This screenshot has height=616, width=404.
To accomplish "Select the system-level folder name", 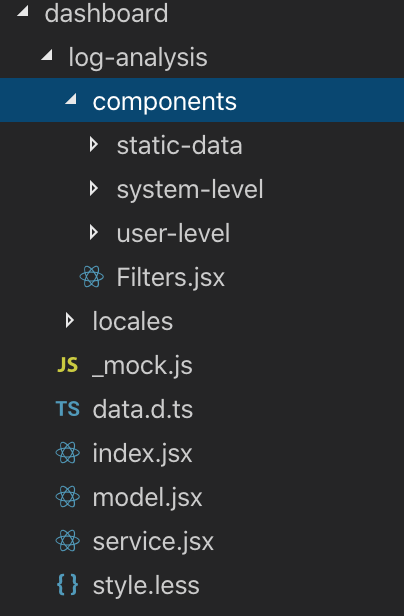I will 190,190.
